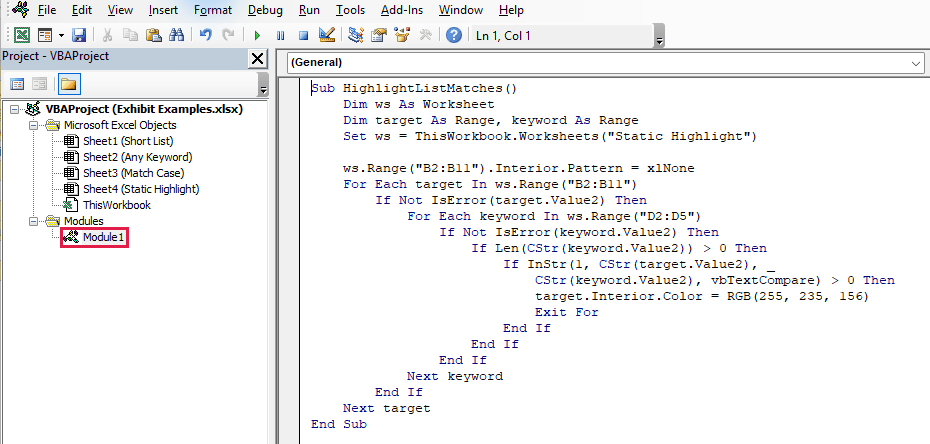Open Visual Basic Help question mark icon
Screen dimensions: 930x444
(x=454, y=36)
